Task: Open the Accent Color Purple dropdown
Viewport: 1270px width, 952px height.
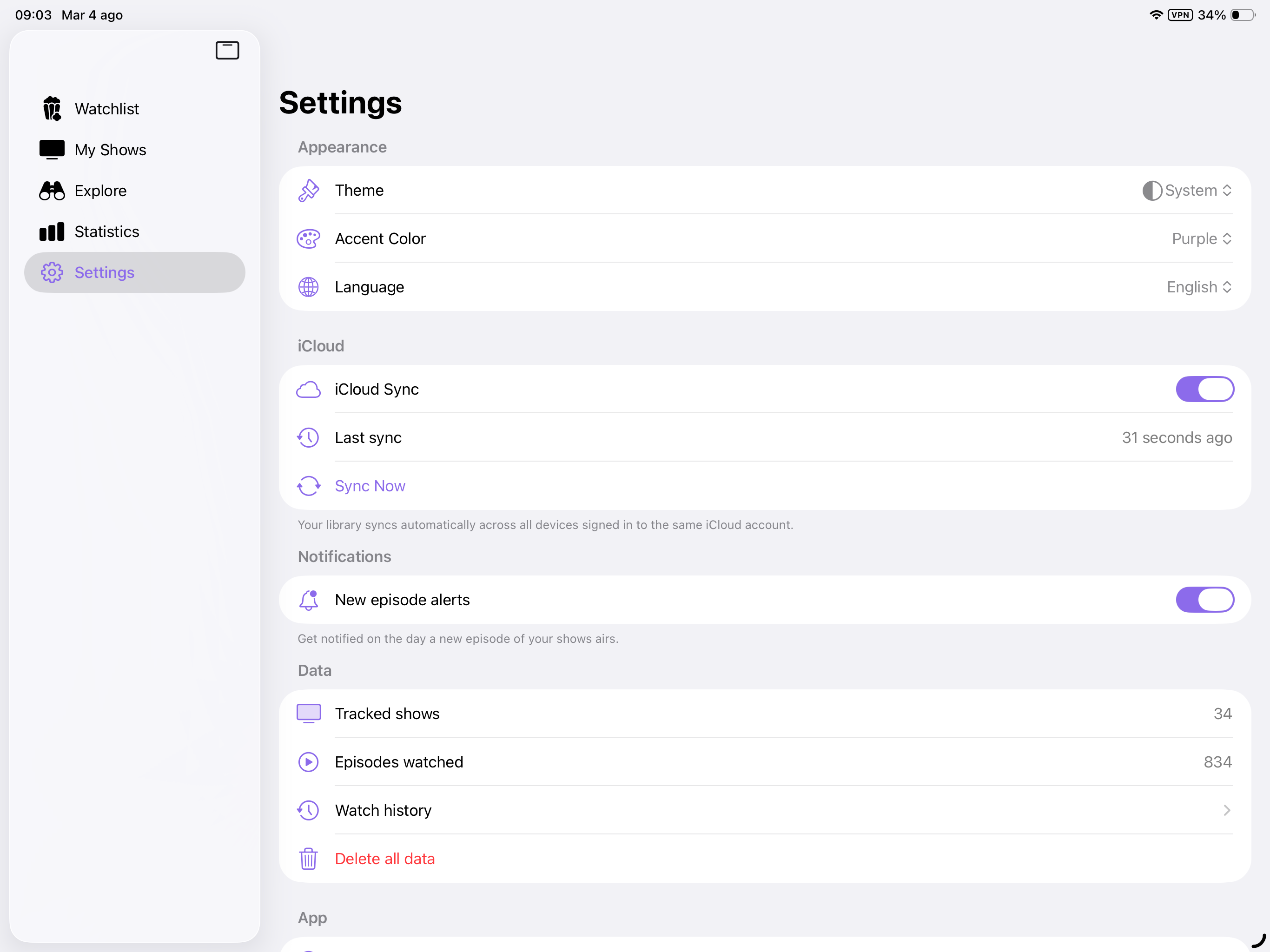Action: point(1202,238)
